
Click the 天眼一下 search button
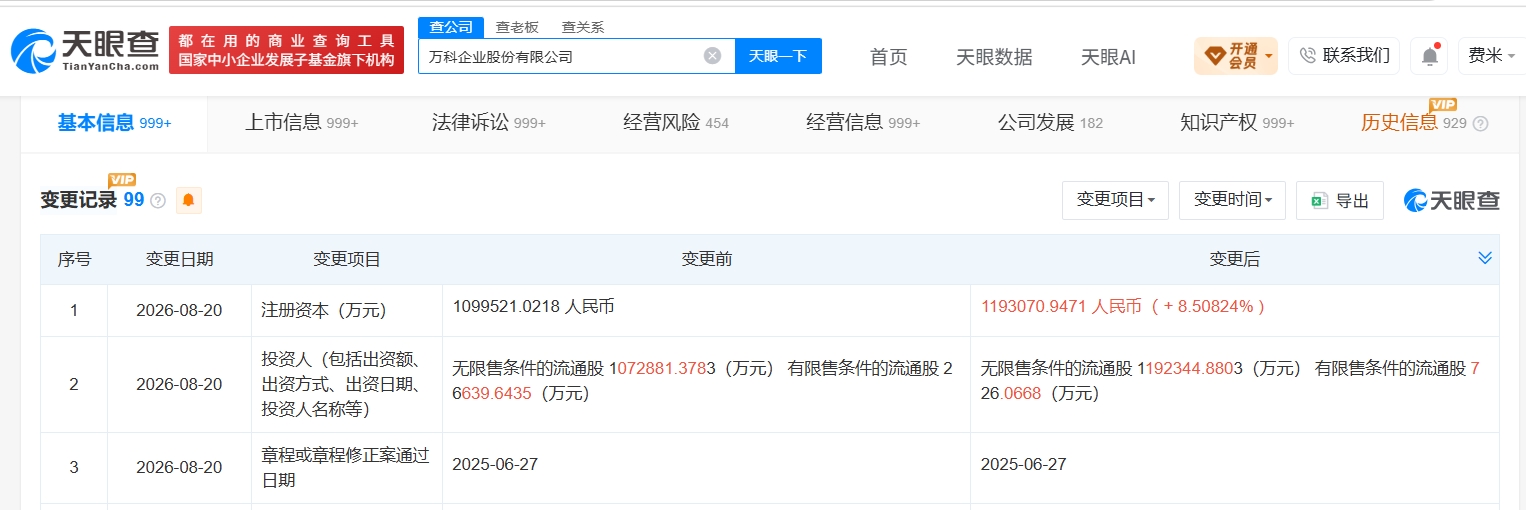[x=778, y=56]
